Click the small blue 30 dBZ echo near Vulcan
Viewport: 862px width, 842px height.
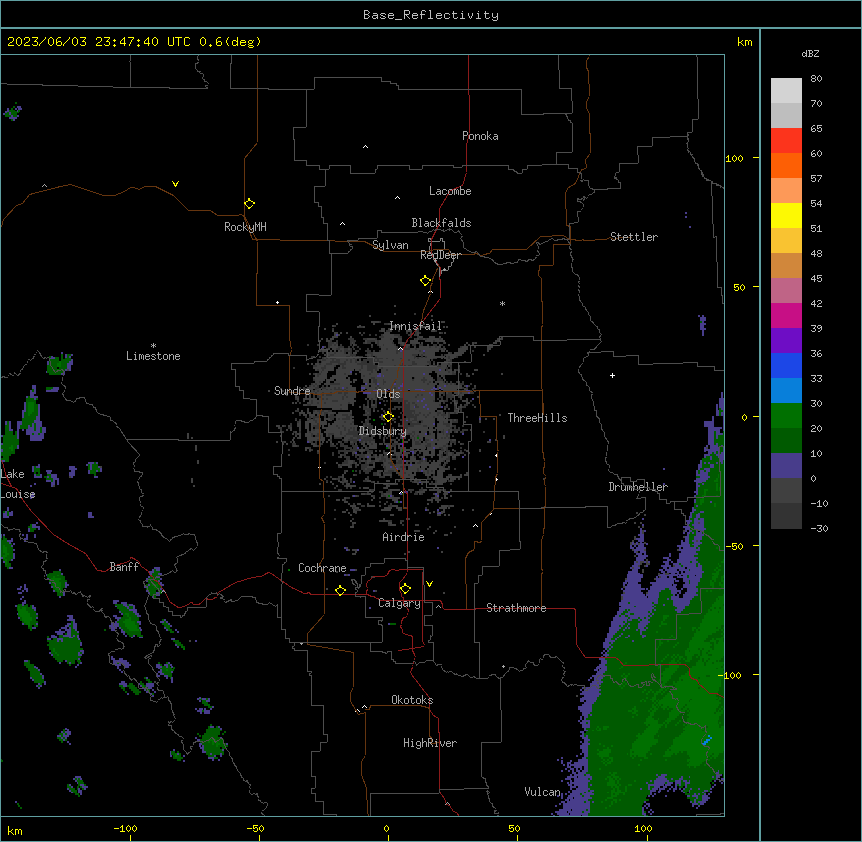pos(706,740)
